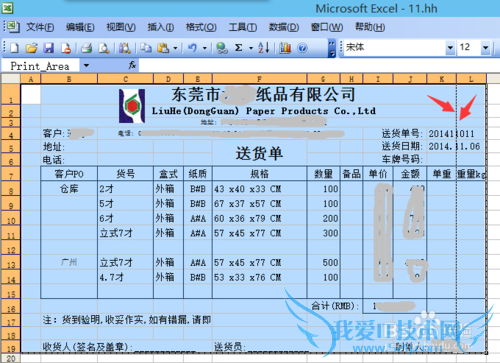Viewport: 500px width, 363px height.
Task: Expand the AutoSum dropdown arrow
Action: 251,48
